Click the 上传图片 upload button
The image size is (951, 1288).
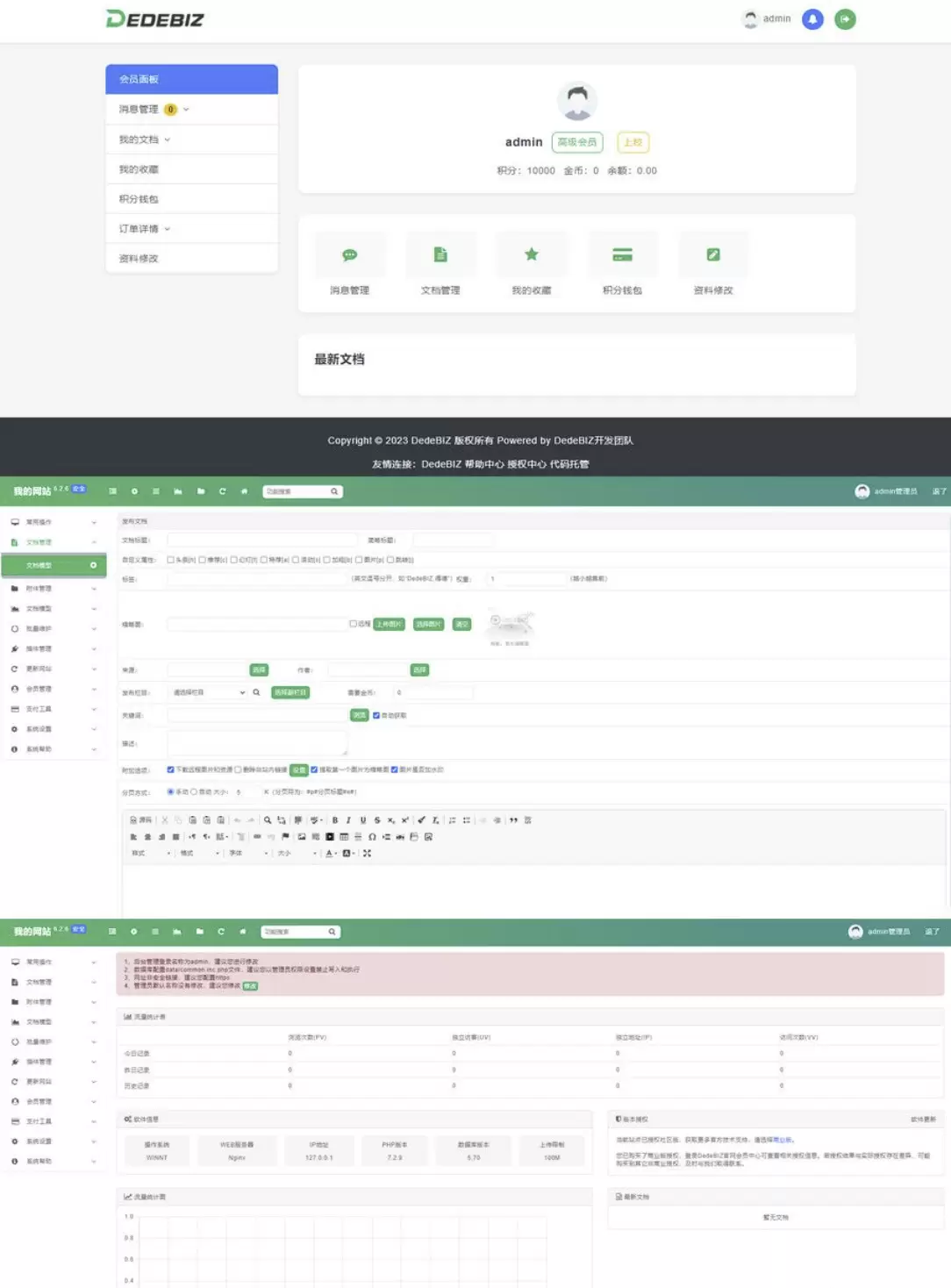click(389, 624)
